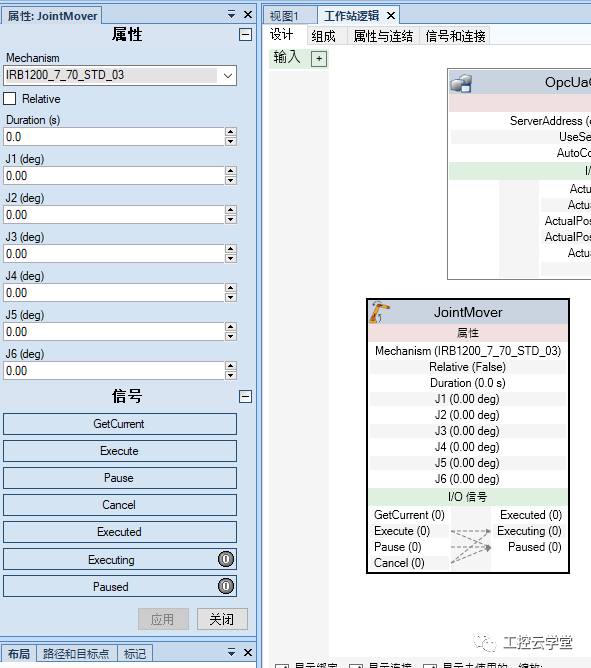Collapse the 信号 section with minus icon
This screenshot has height=668, width=591.
(x=245, y=397)
